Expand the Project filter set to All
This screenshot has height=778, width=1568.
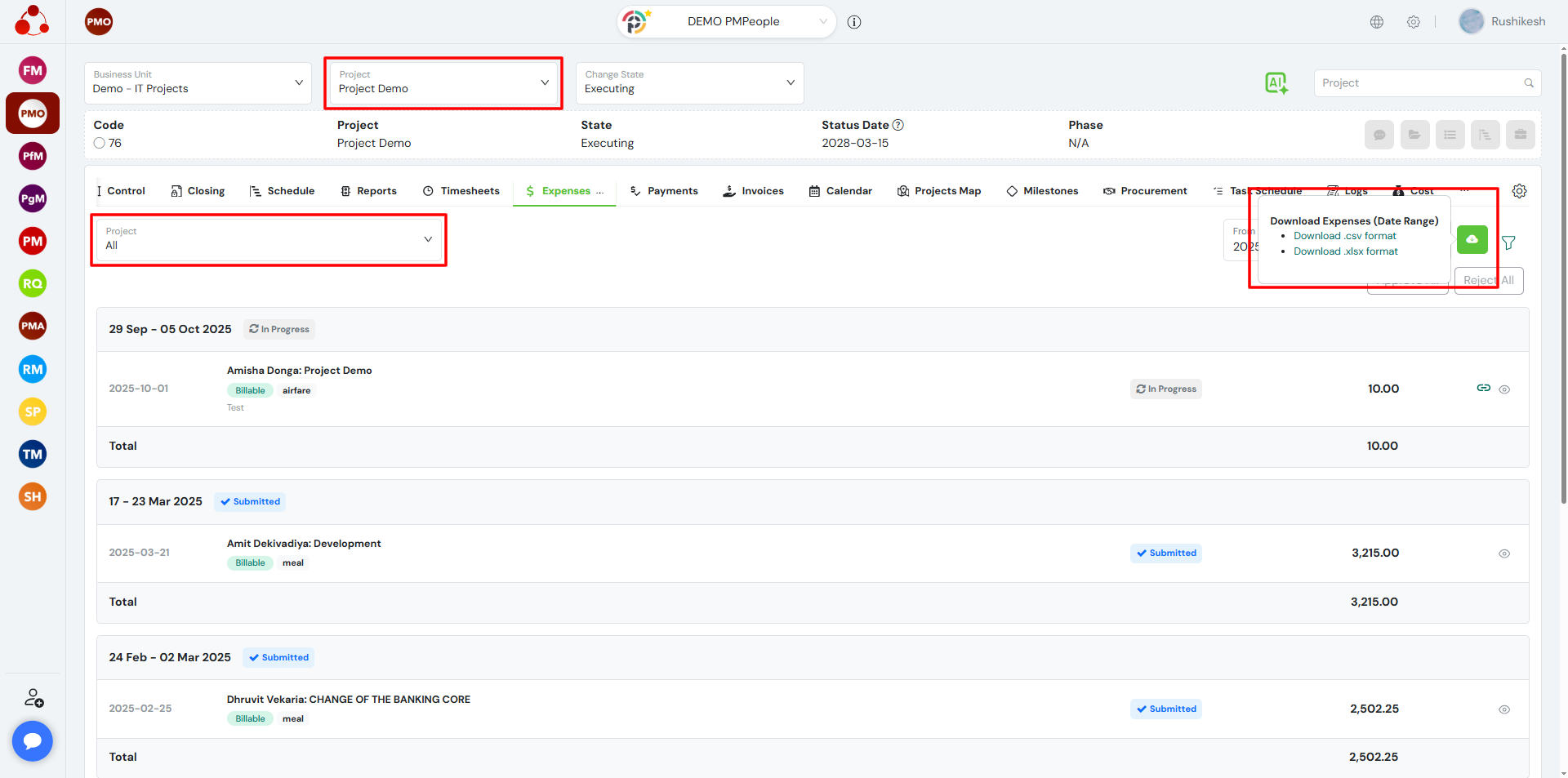269,239
